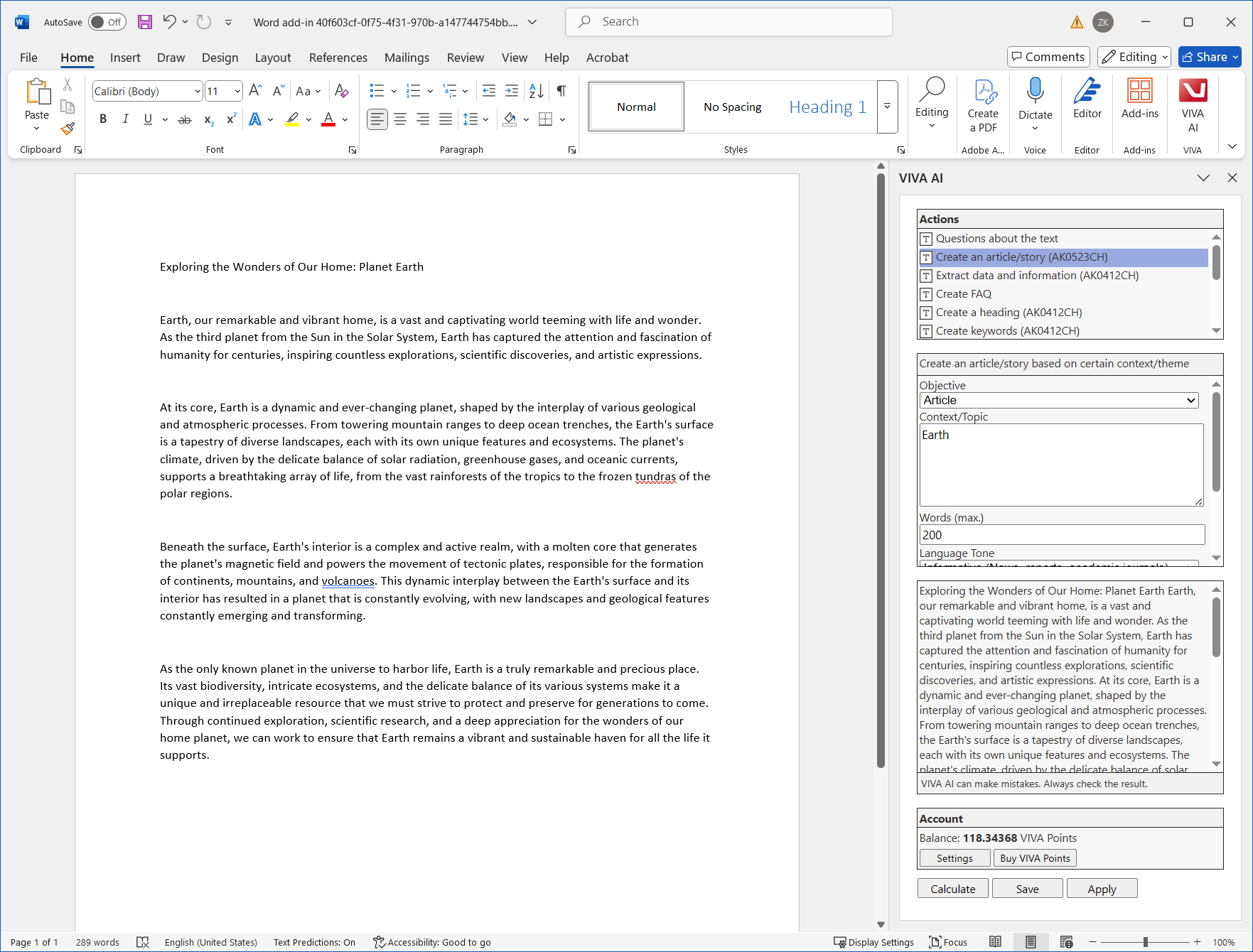Image resolution: width=1253 pixels, height=952 pixels.
Task: Click the Format Painter icon
Action: 68,129
